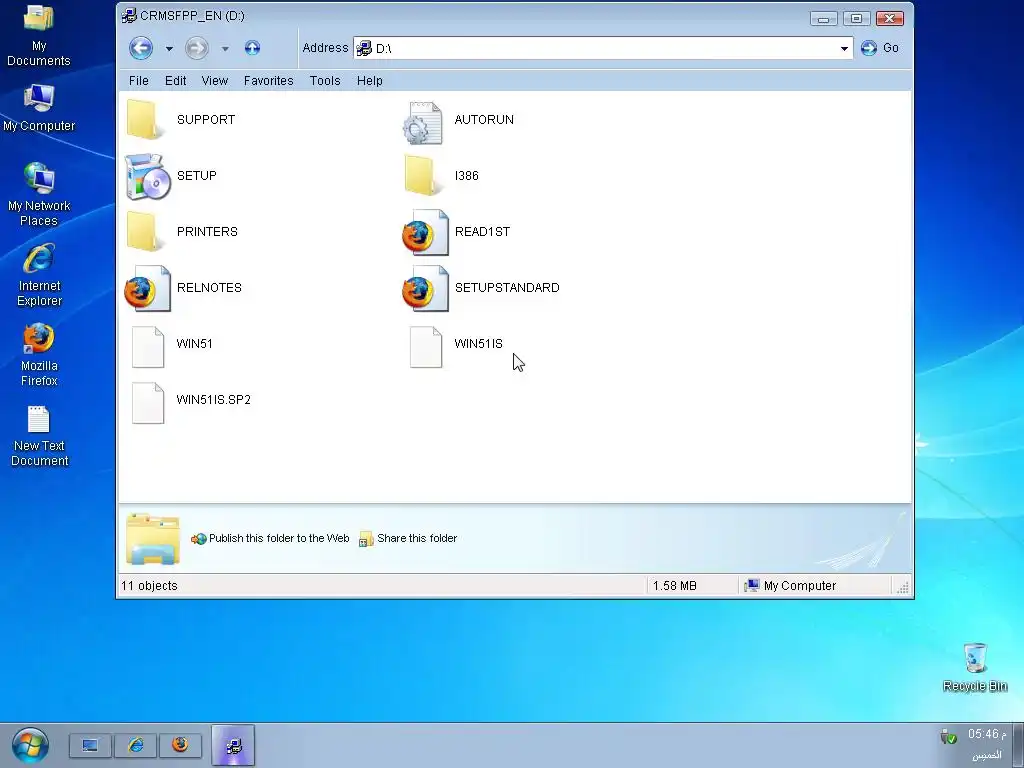Screen dimensions: 1024x768
Task: Click the Start orb button
Action: [x=29, y=745]
